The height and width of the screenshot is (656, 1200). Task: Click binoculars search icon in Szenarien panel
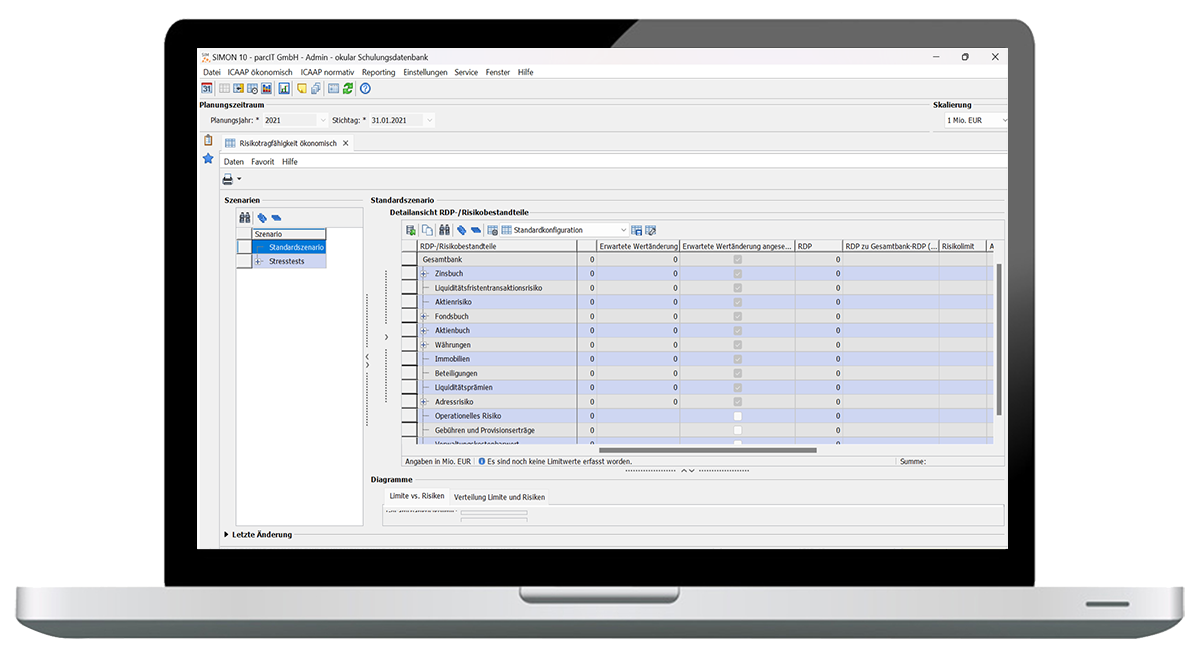244,217
